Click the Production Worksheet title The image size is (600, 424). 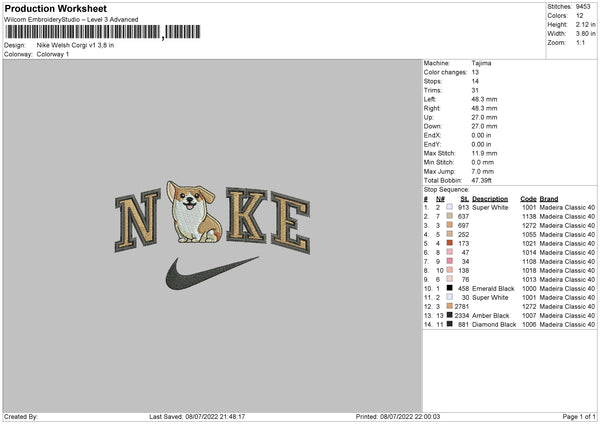(x=55, y=8)
